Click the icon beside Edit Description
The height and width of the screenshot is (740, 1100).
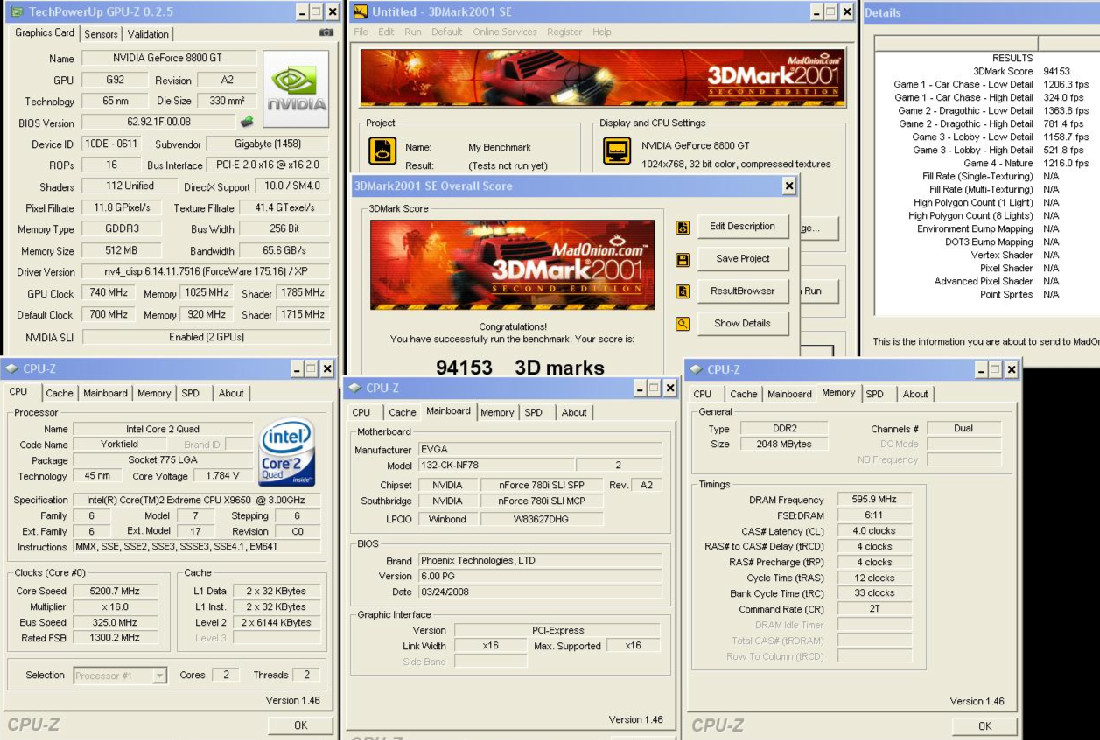click(x=683, y=227)
